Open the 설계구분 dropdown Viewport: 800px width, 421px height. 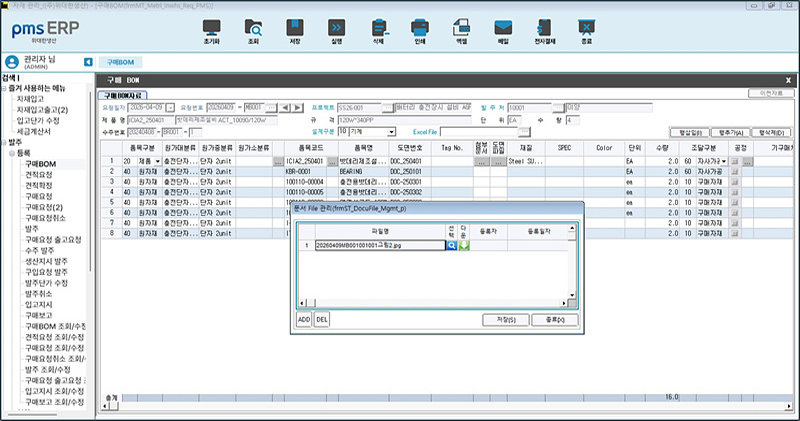click(x=392, y=131)
